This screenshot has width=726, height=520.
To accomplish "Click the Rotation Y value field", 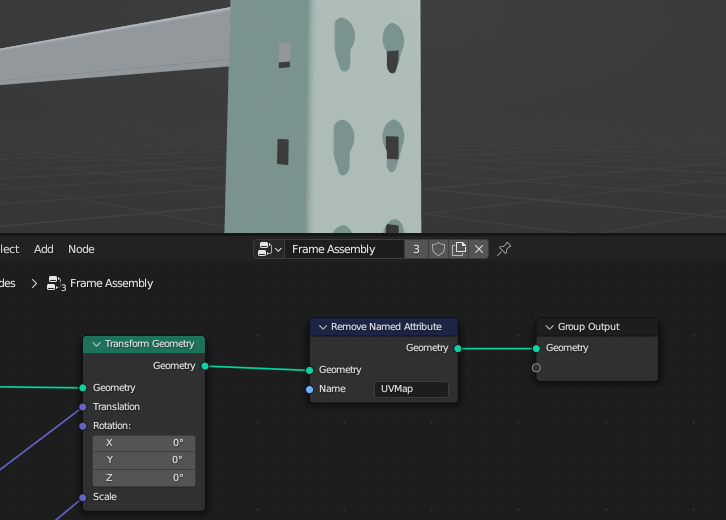I will [x=144, y=460].
